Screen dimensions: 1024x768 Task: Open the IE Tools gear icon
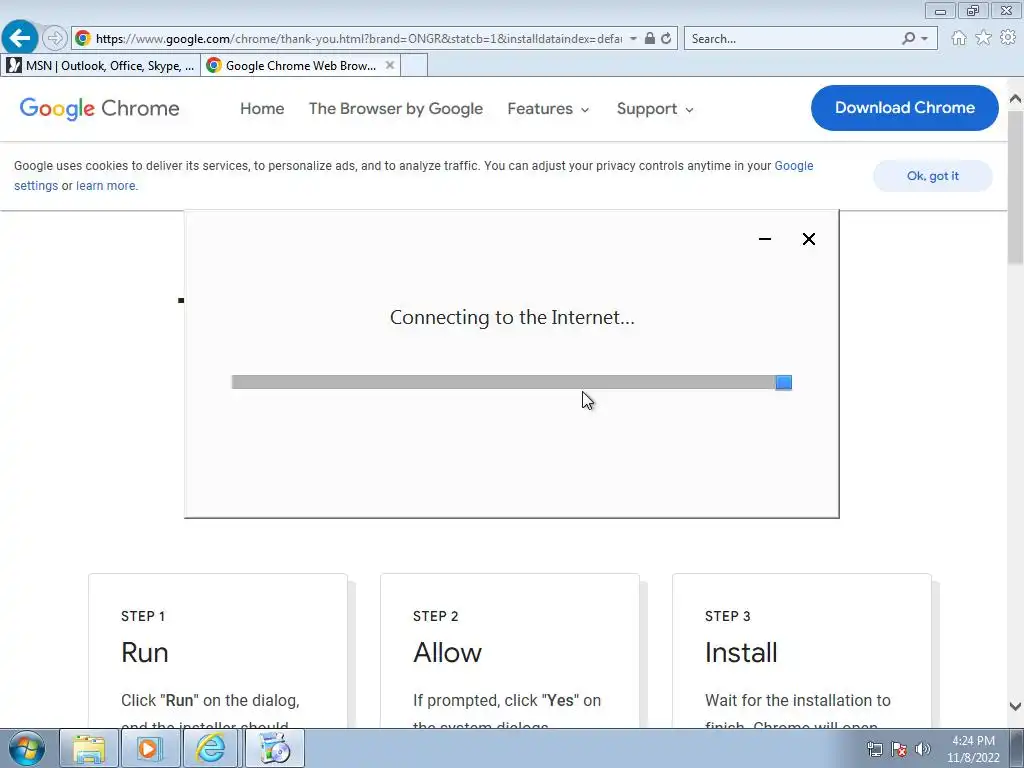(1008, 38)
